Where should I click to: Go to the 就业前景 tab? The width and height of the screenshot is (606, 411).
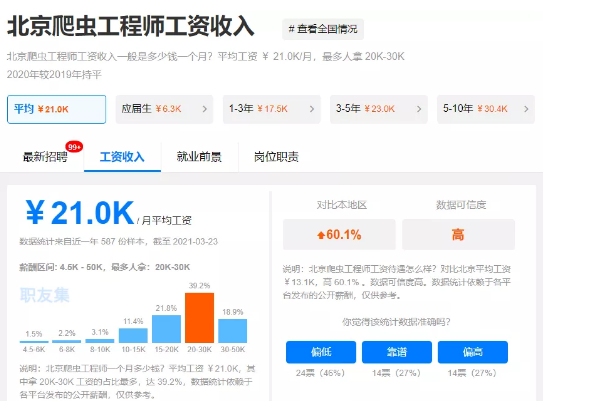click(199, 157)
